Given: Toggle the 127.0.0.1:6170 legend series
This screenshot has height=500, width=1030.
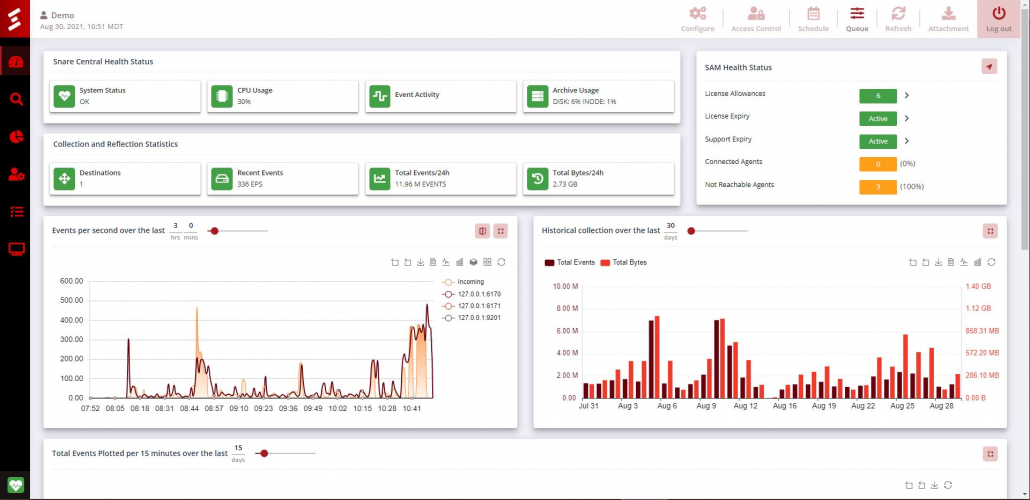Looking at the screenshot, I should tap(472, 294).
